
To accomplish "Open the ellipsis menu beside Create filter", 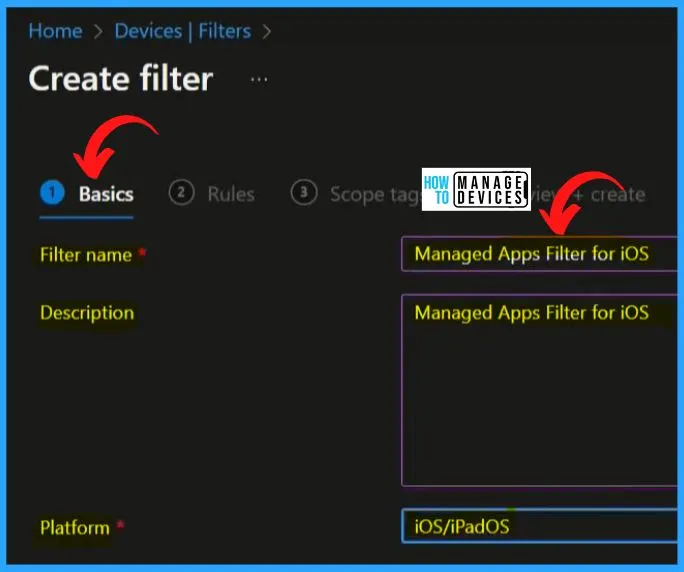I will pyautogui.click(x=259, y=80).
